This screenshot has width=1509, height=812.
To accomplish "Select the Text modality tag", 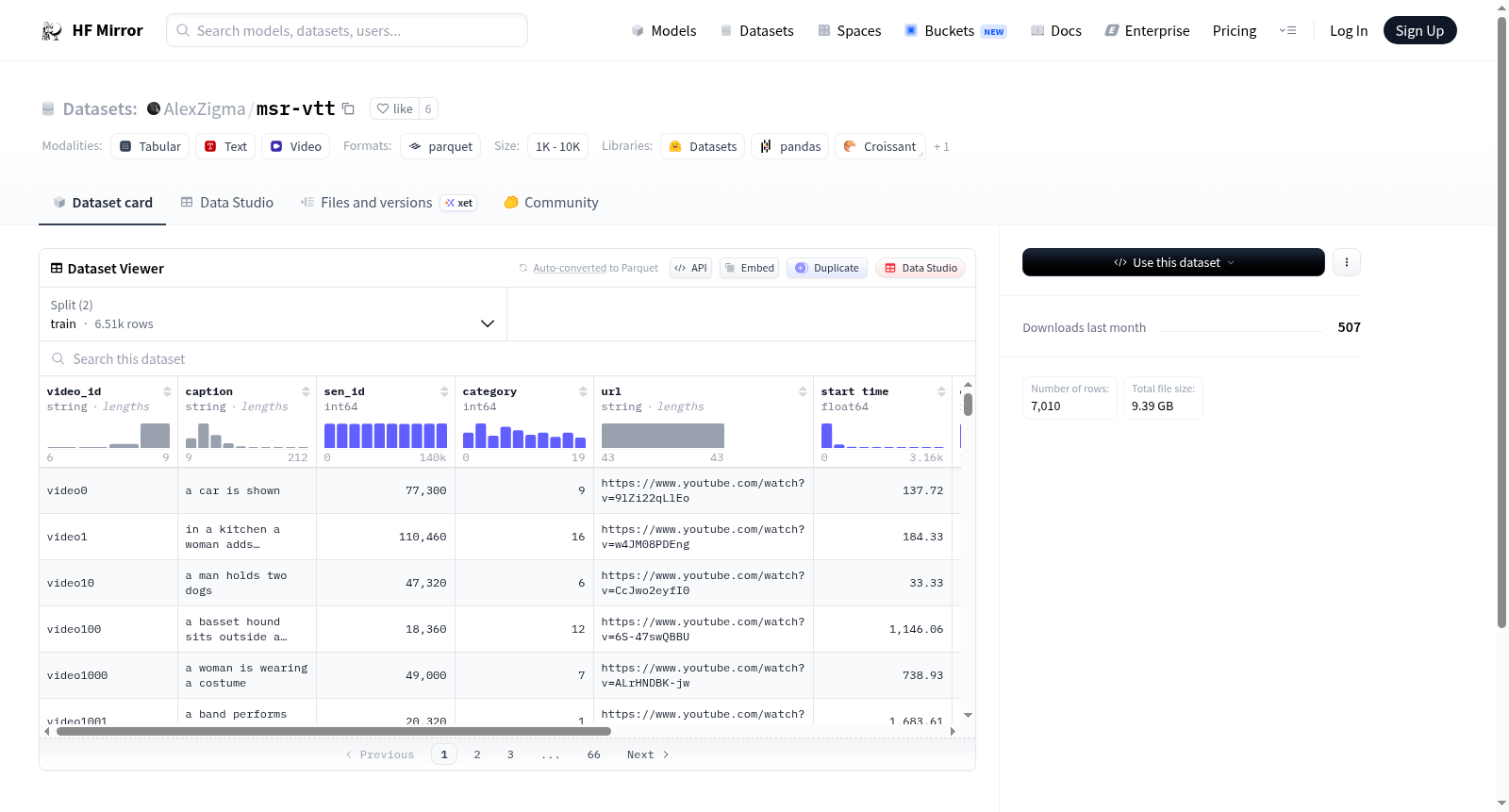I will coord(225,146).
